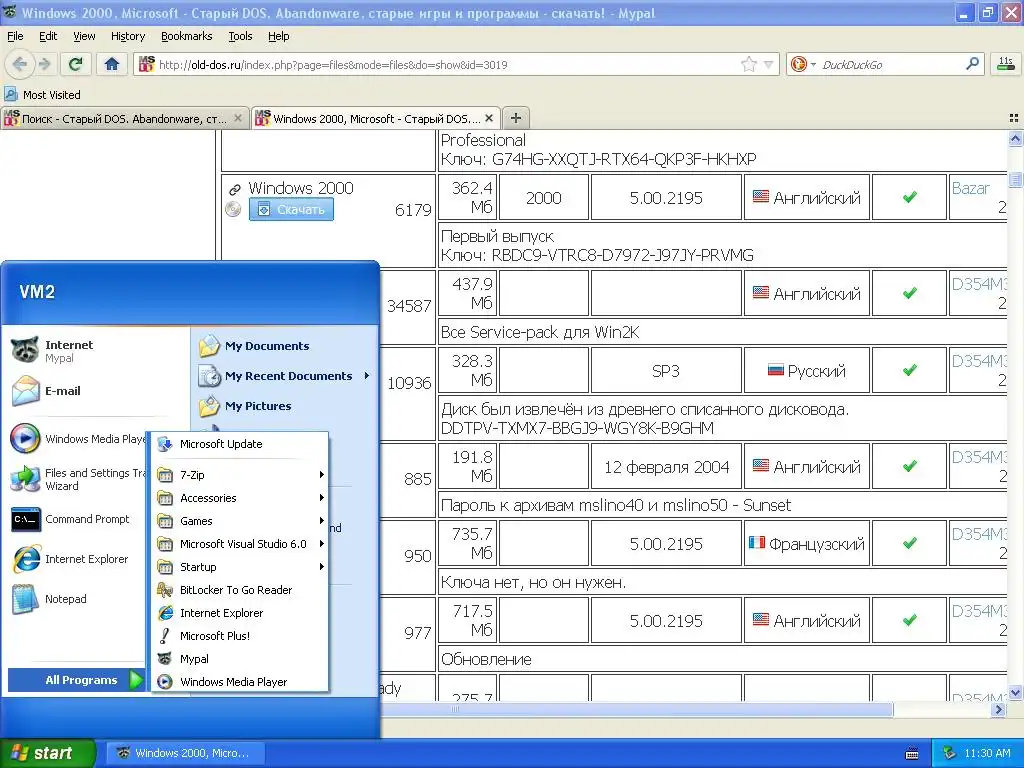Follow the Bazar uploader link
The width and height of the screenshot is (1024, 768).
pos(970,188)
